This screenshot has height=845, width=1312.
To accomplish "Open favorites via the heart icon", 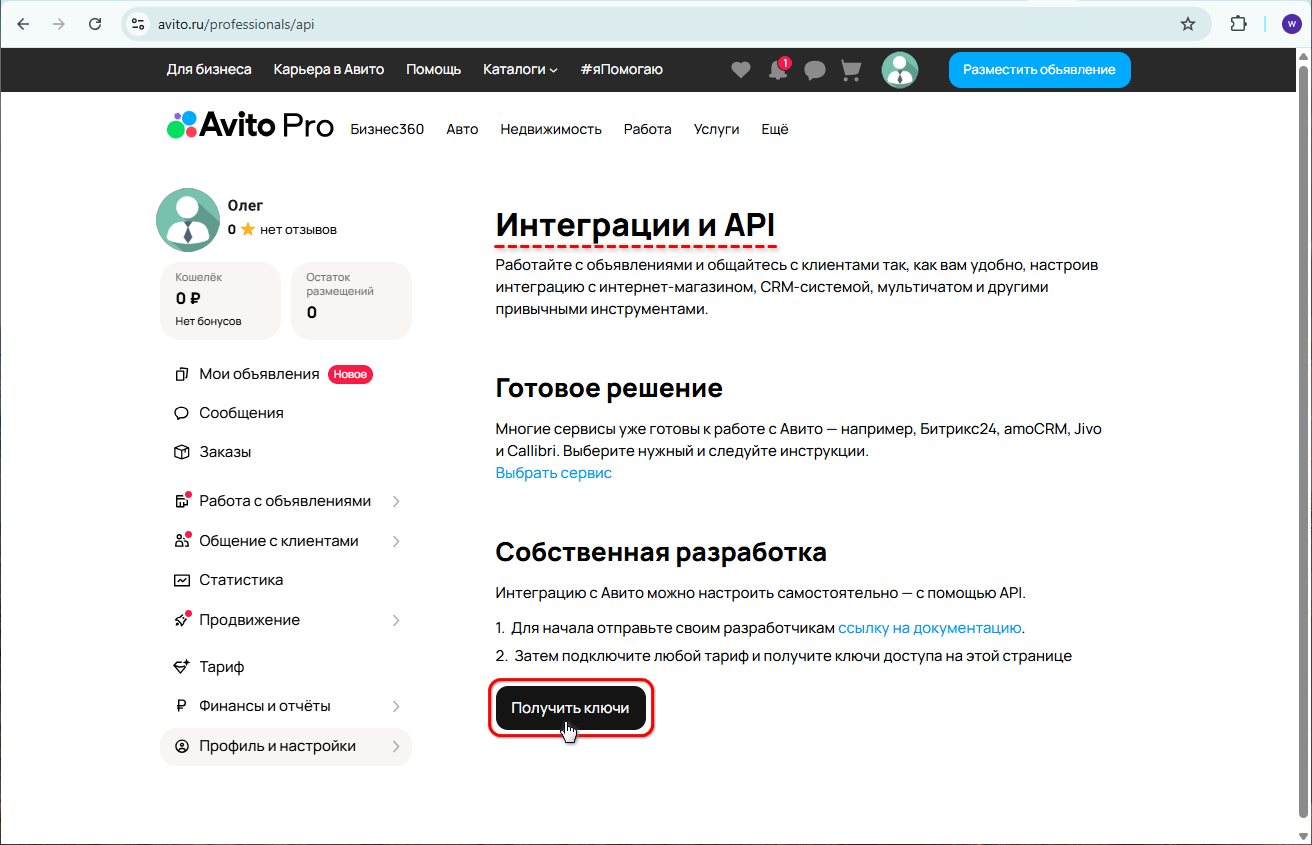I will (740, 69).
